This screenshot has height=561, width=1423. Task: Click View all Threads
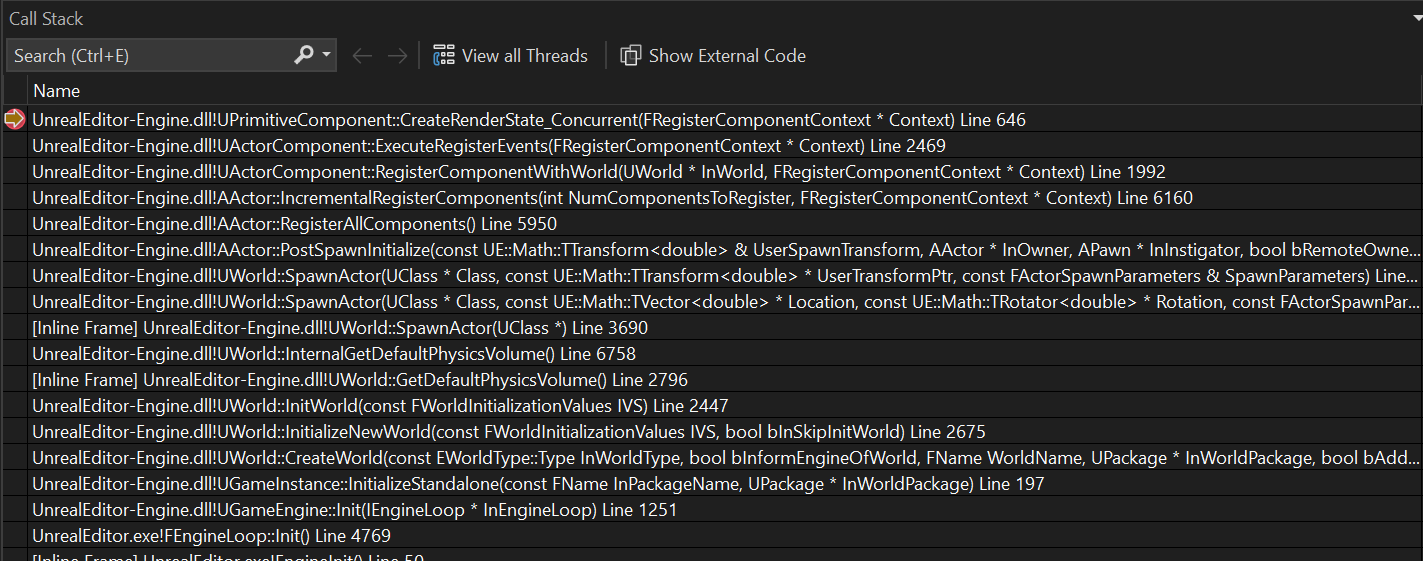(x=510, y=56)
